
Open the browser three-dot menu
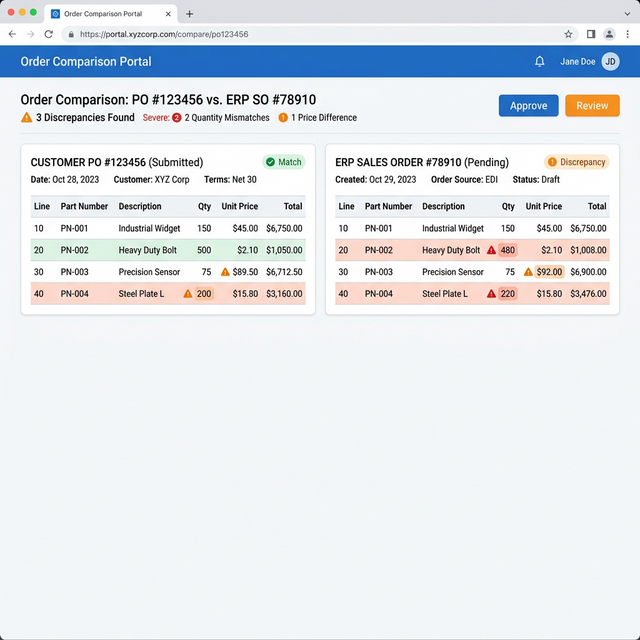627,34
